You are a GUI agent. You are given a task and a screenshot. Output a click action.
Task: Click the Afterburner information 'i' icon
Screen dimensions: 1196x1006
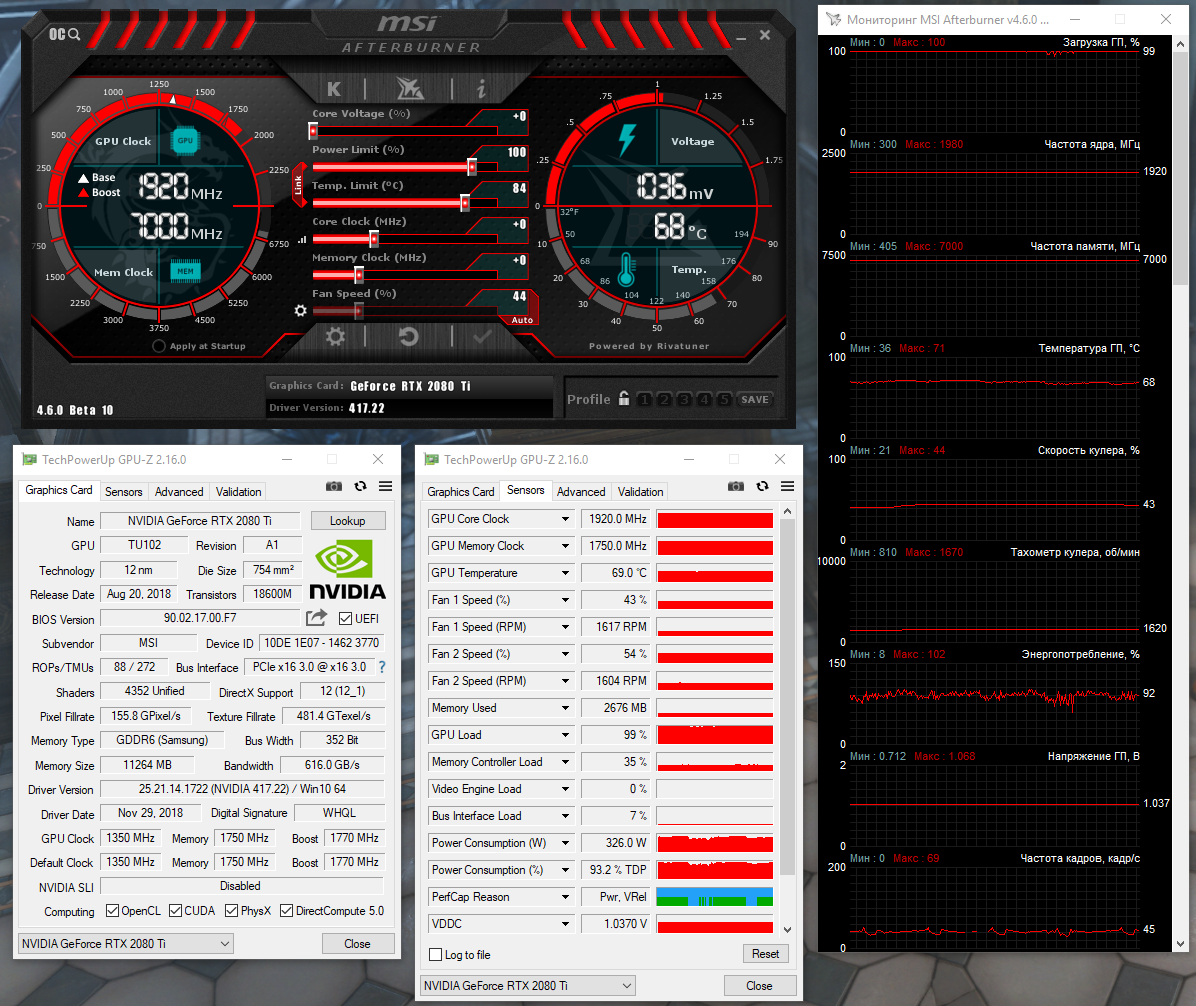point(481,88)
